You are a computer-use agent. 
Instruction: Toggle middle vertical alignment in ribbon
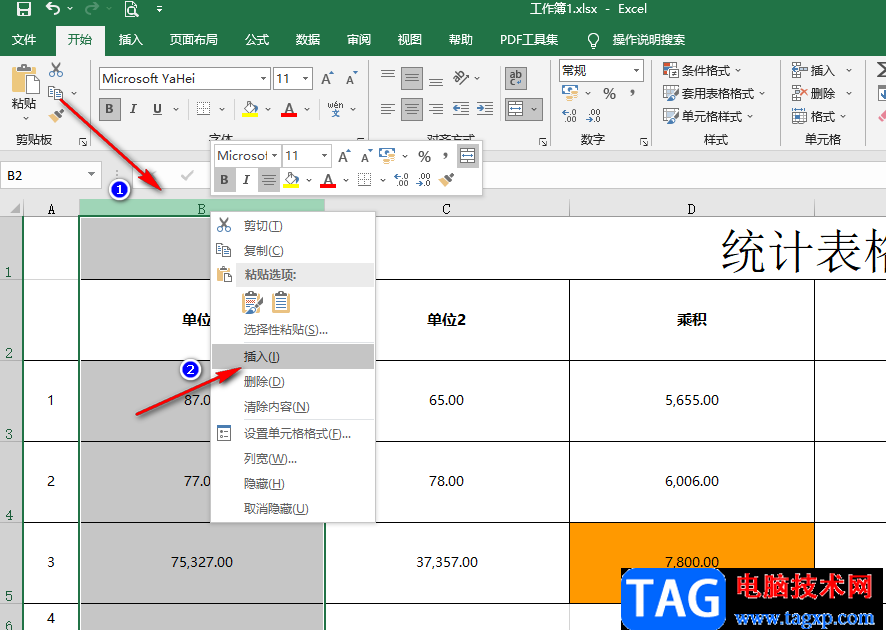point(412,79)
